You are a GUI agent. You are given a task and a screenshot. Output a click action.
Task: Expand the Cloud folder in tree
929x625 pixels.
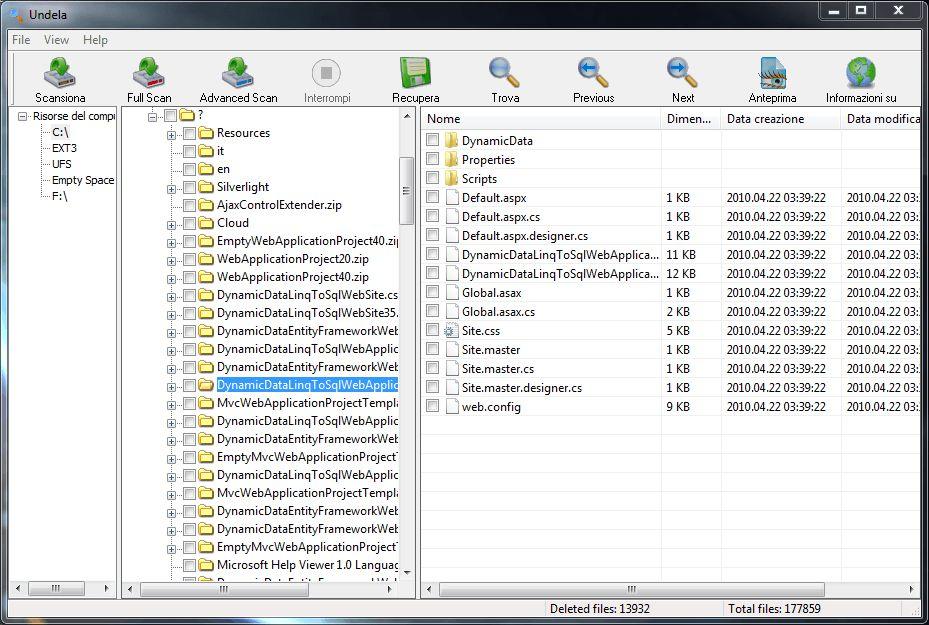coord(172,224)
